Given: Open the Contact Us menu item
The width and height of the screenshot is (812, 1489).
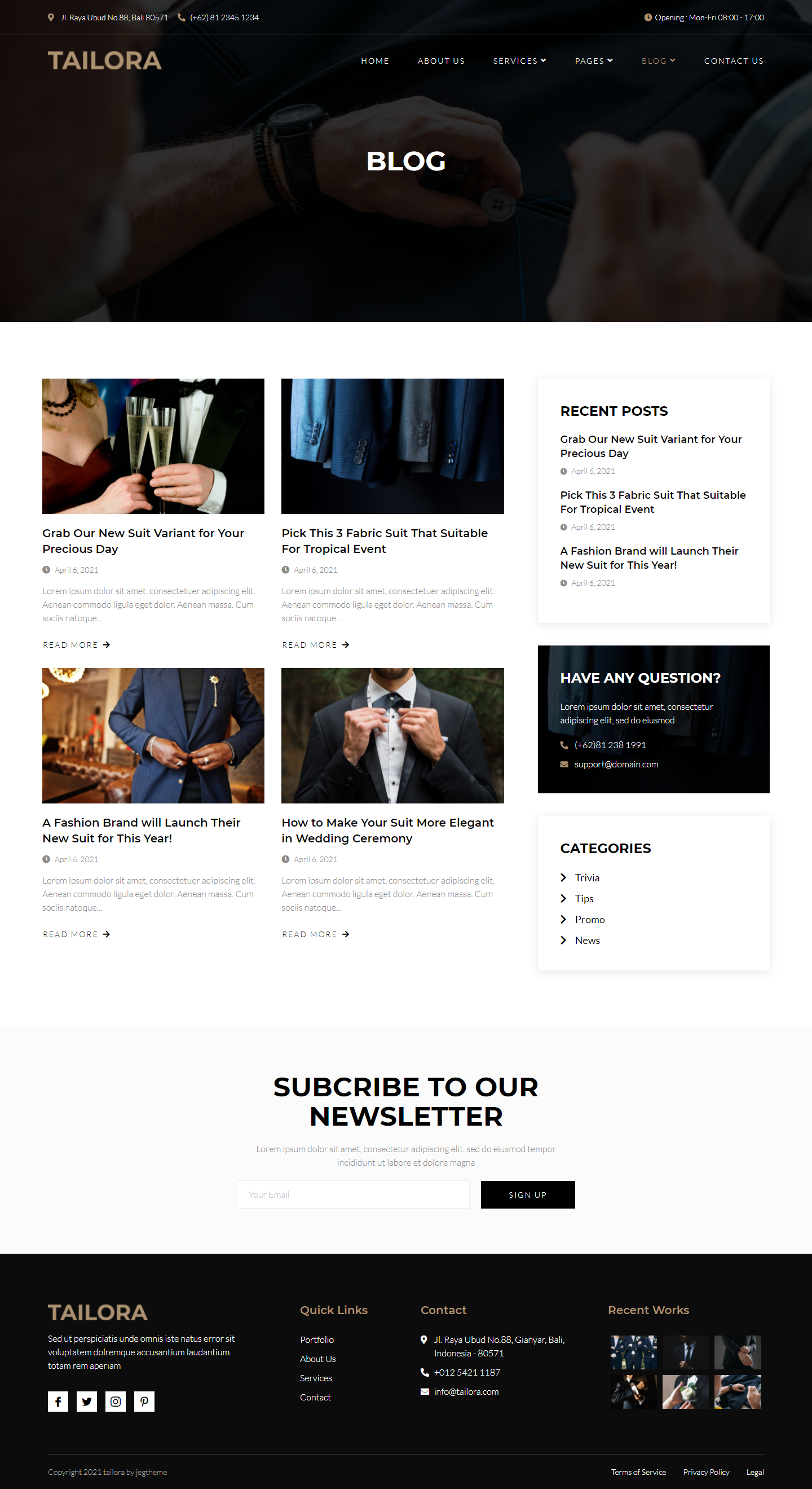Looking at the screenshot, I should [x=734, y=61].
